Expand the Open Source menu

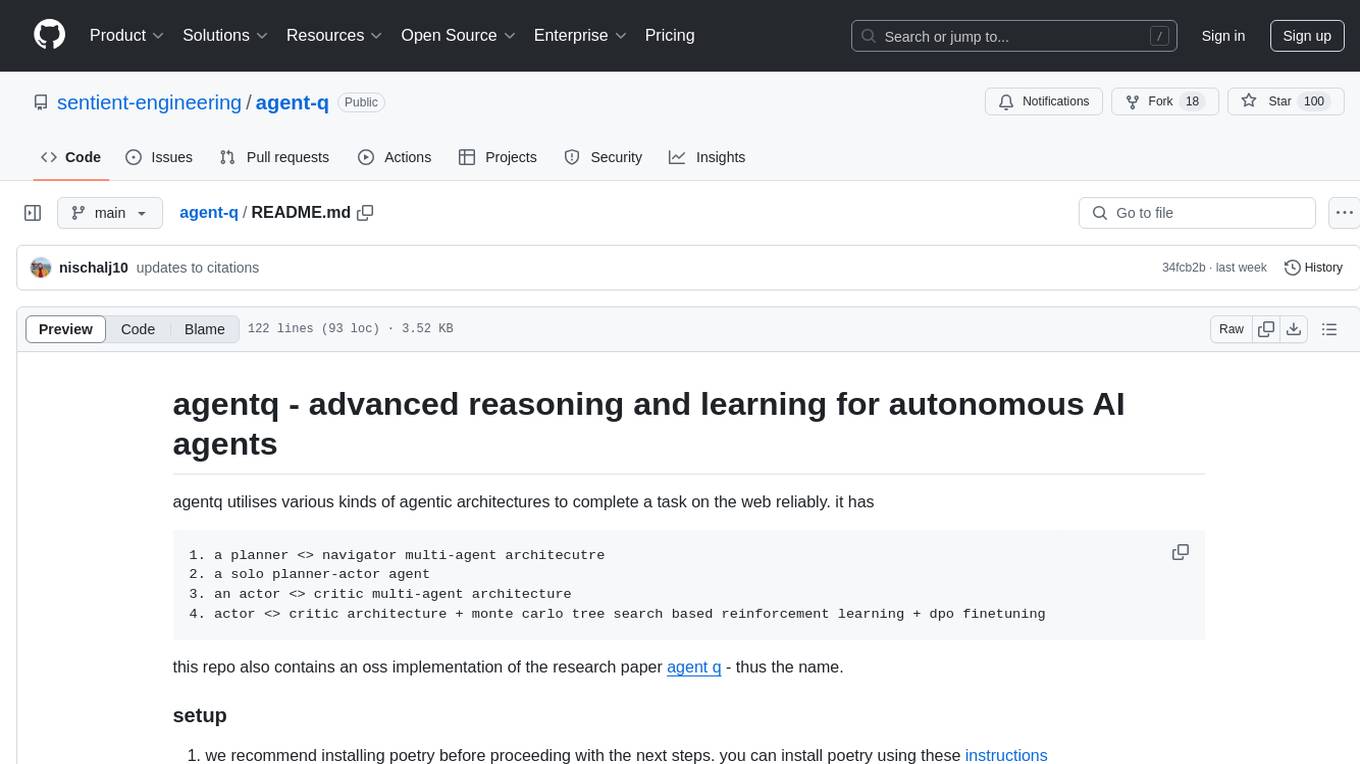pos(458,35)
